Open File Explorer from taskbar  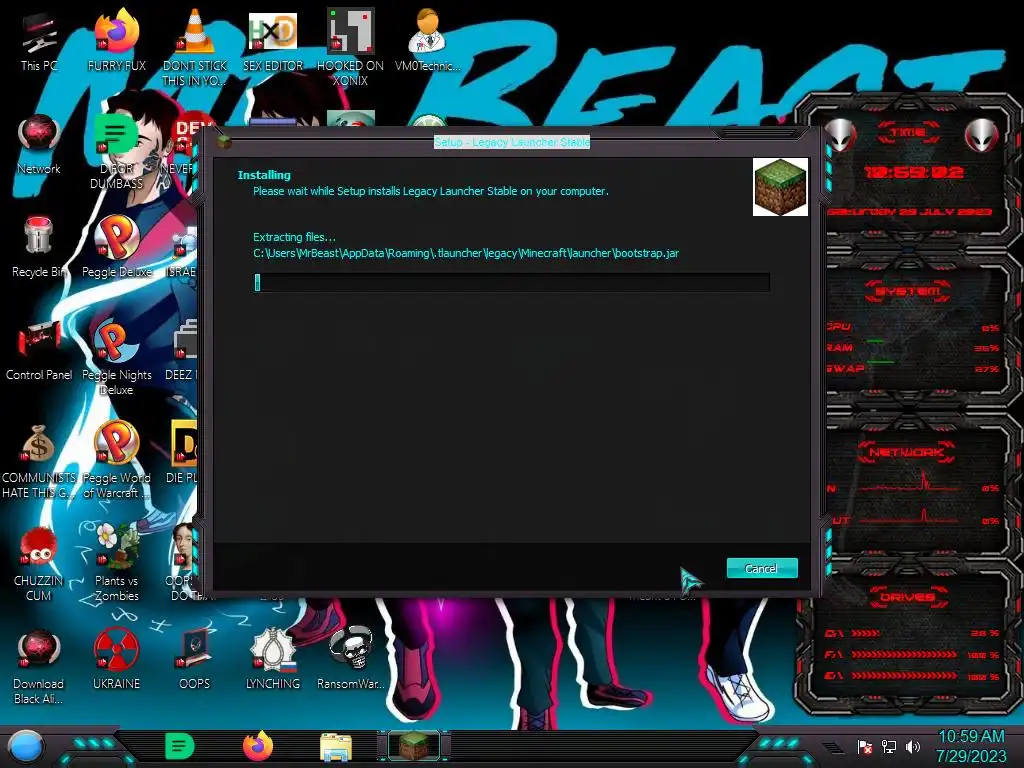pos(336,747)
